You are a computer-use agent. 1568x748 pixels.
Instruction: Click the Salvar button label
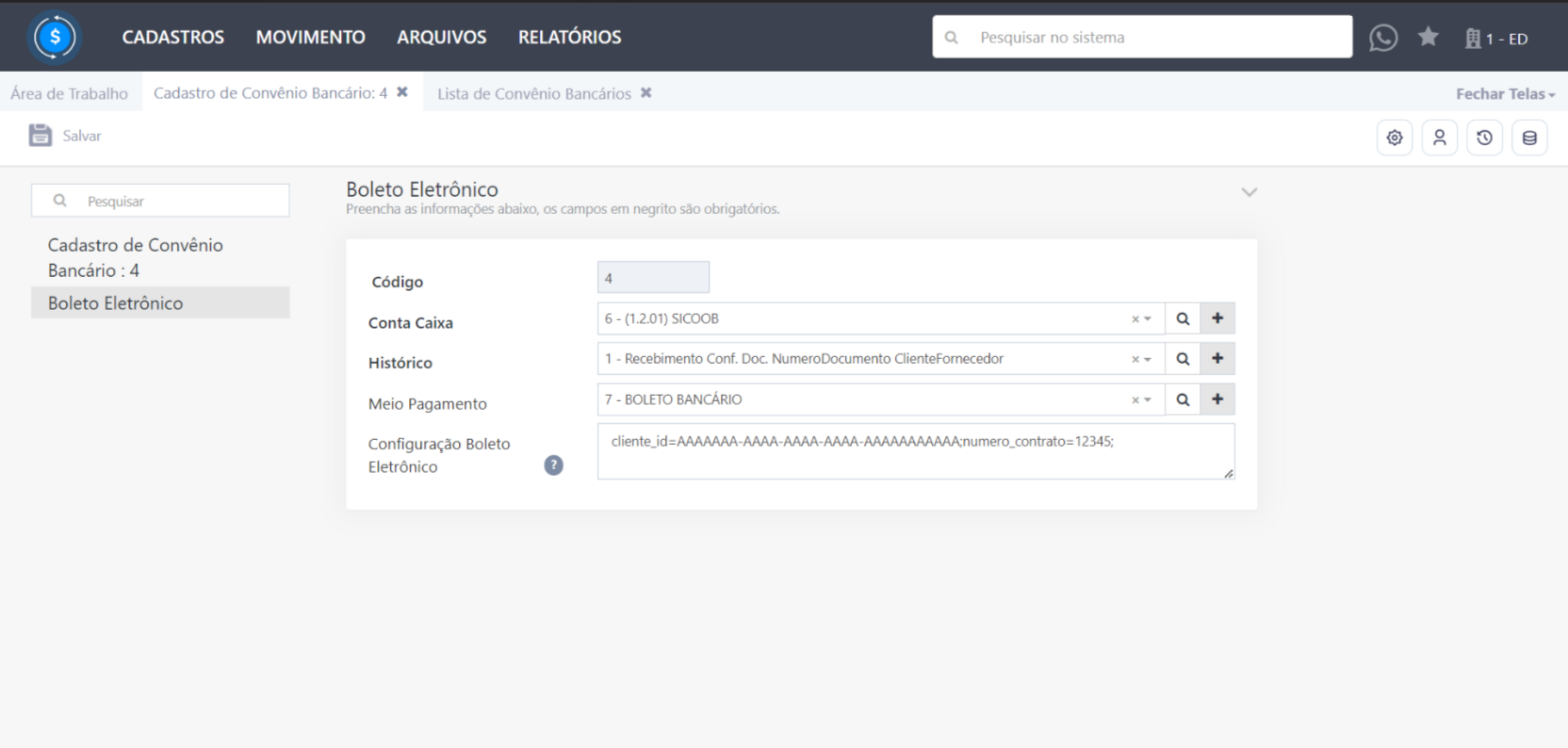82,136
